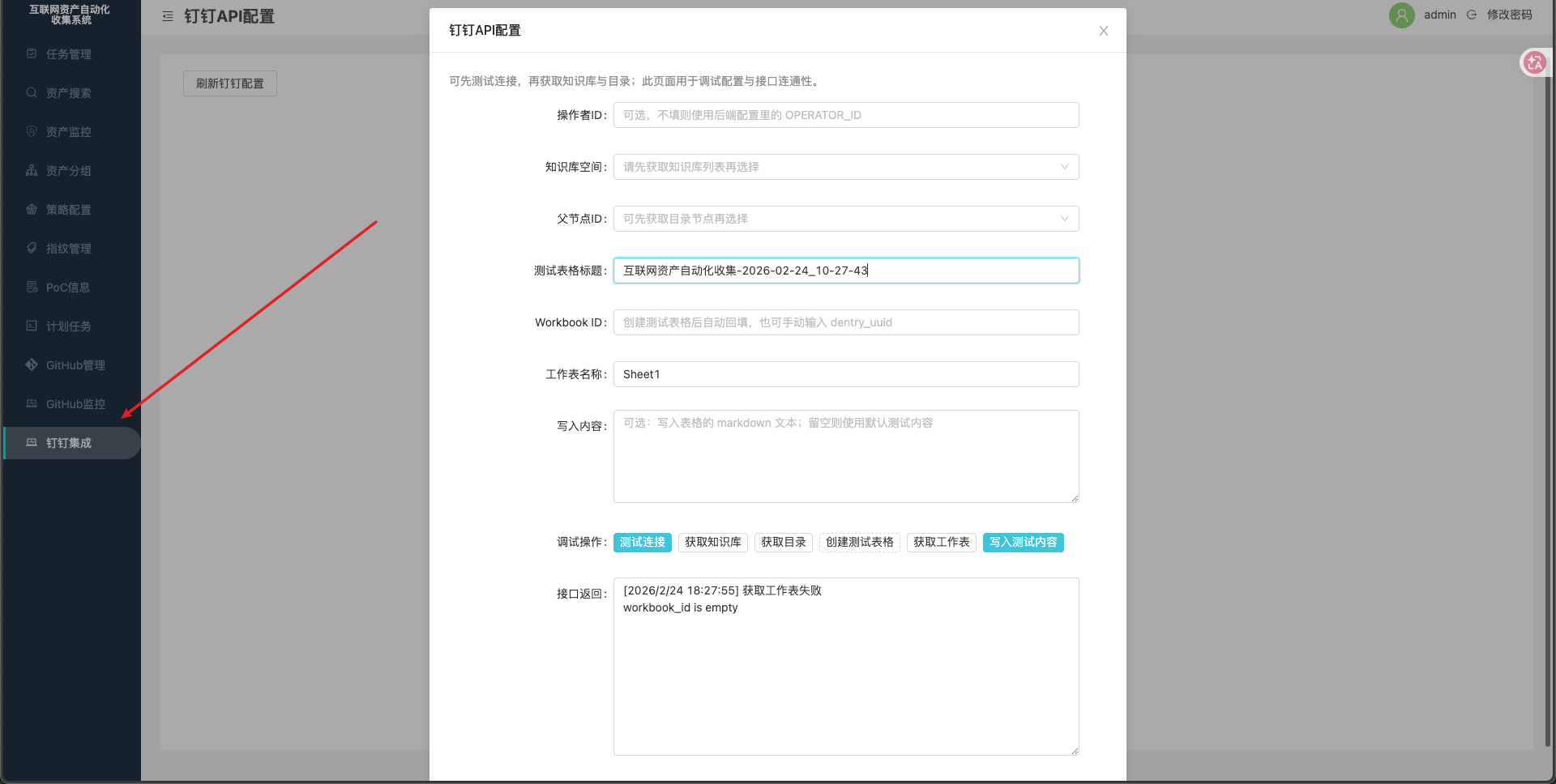Go to GitHub管理 menu item
The image size is (1556, 784).
[71, 365]
